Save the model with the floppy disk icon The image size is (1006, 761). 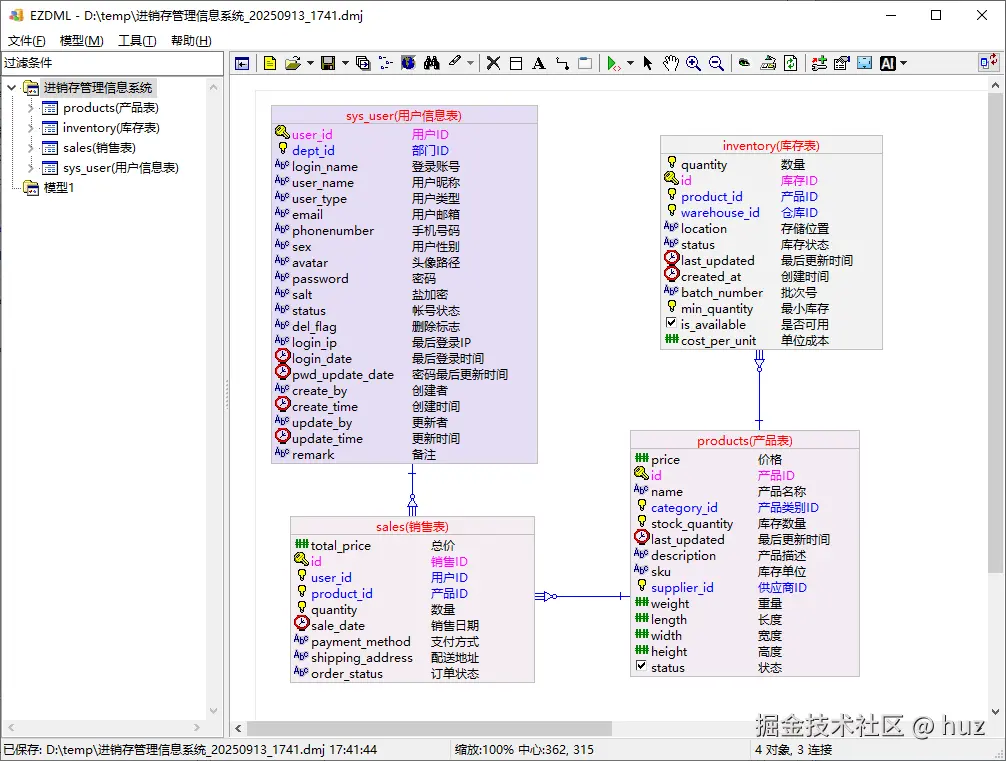tap(328, 63)
